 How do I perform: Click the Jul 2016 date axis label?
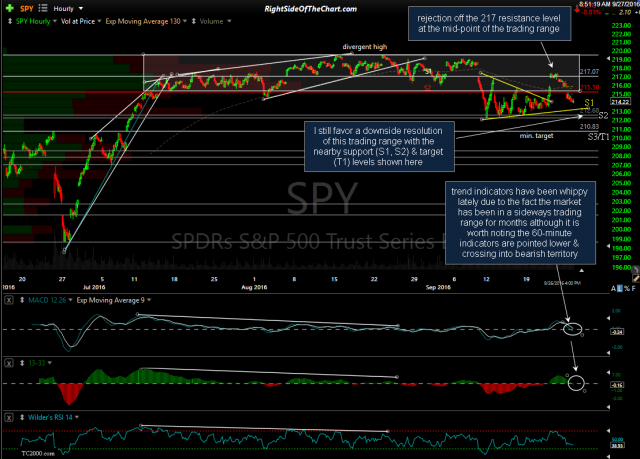tap(94, 287)
